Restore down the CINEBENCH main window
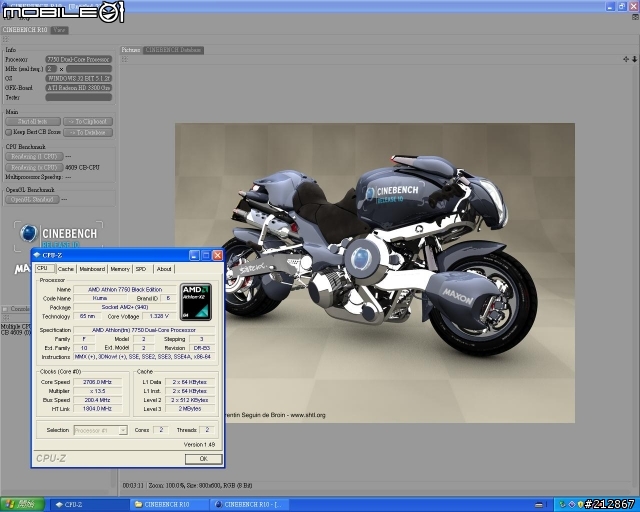The width and height of the screenshot is (640, 512). 622,6
